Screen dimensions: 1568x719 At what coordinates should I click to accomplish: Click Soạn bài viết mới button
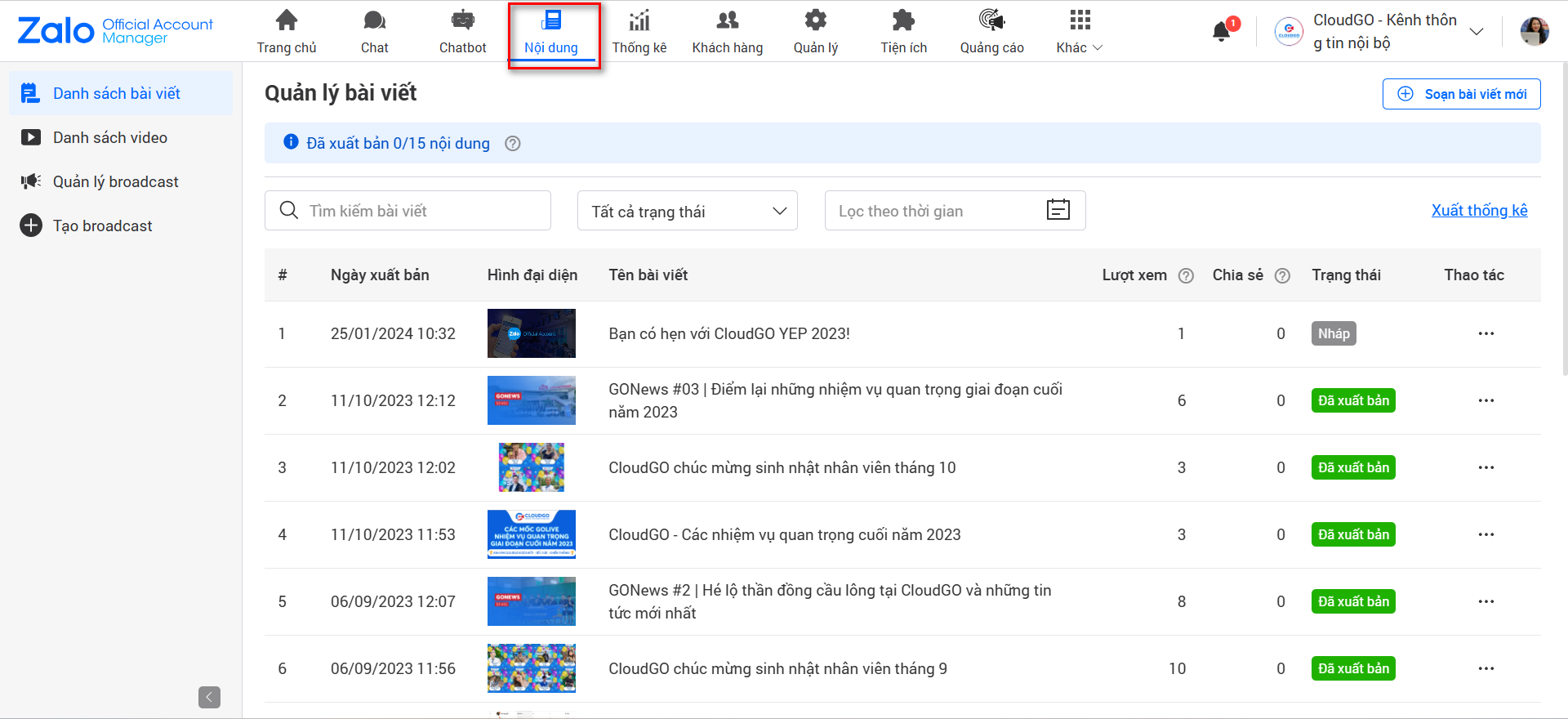1461,94
